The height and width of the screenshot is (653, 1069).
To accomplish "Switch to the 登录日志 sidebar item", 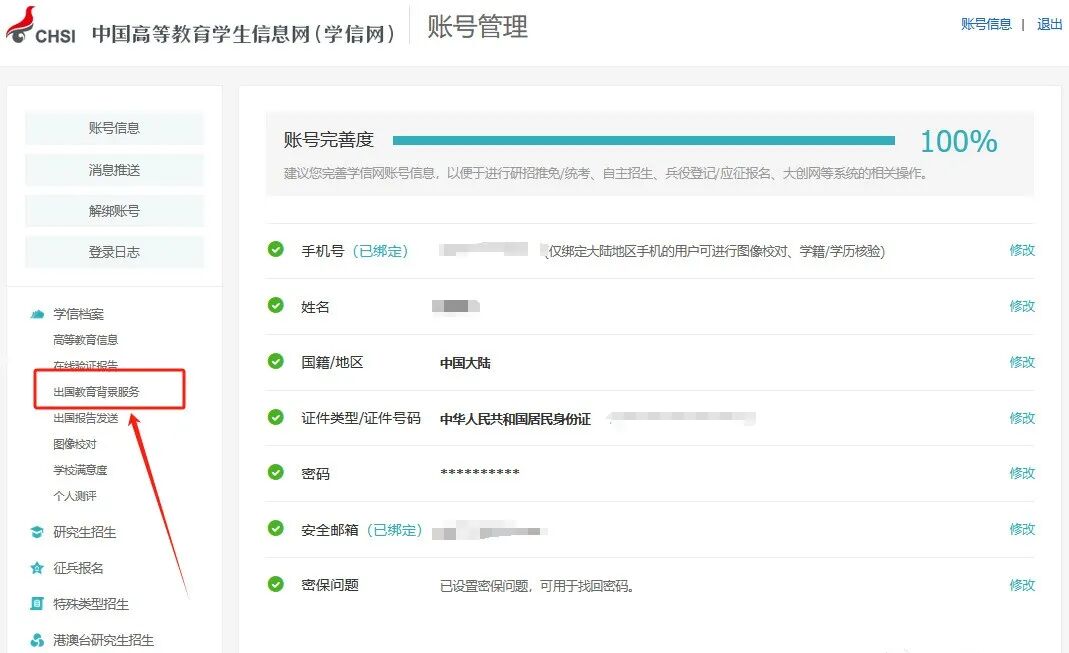I will (113, 251).
